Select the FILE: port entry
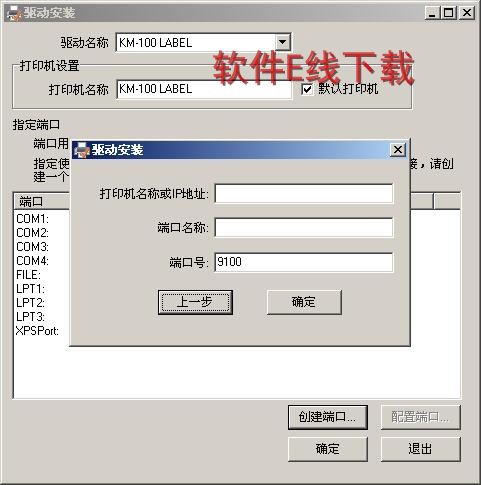The width and height of the screenshot is (481, 485). pyautogui.click(x=28, y=275)
